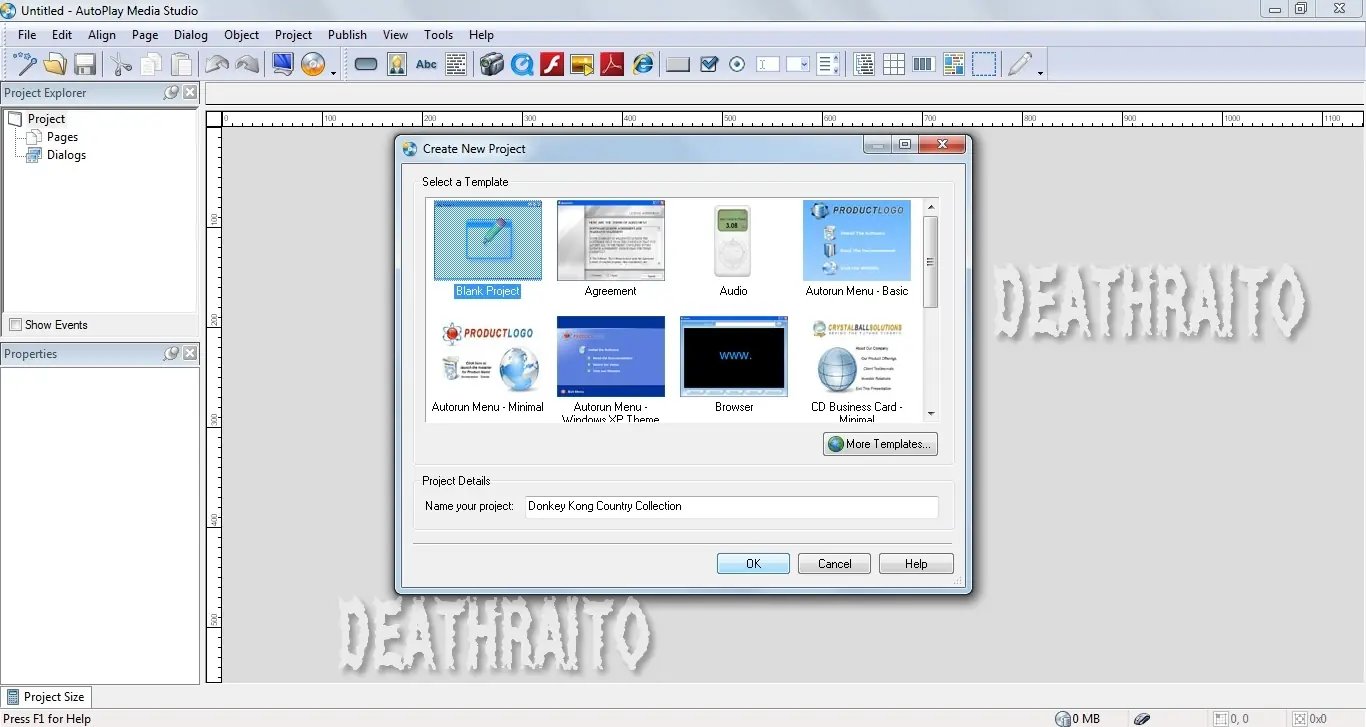The image size is (1366, 727).
Task: Open the Object menu
Action: [x=242, y=34]
